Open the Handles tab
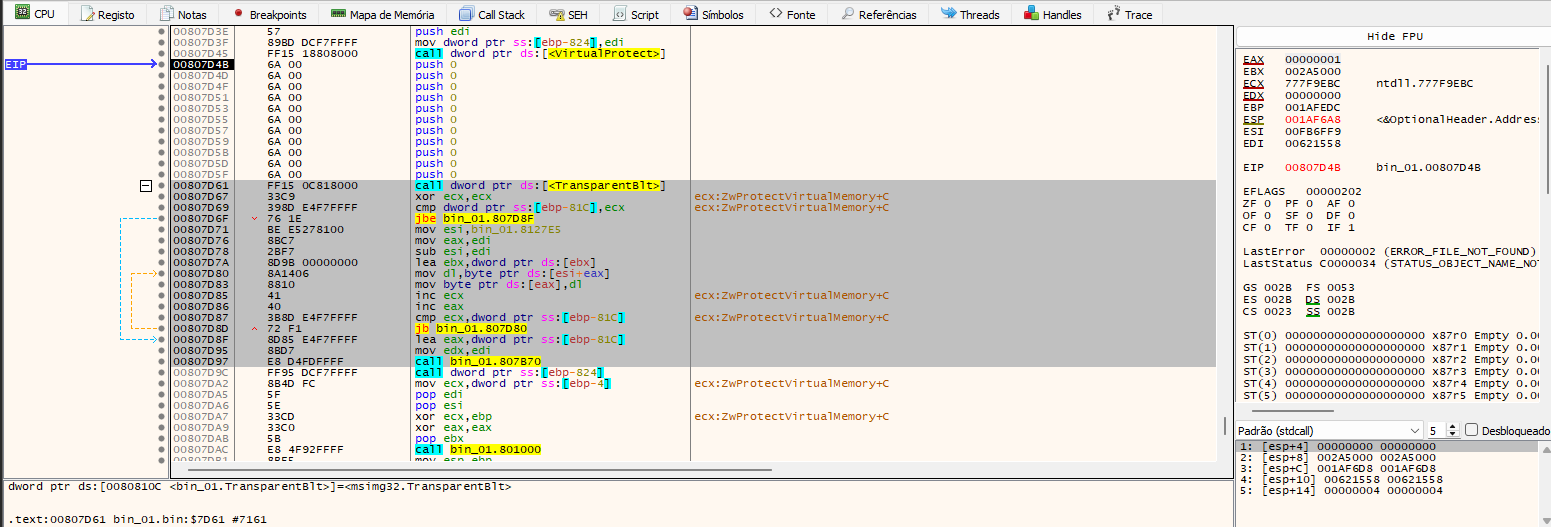This screenshot has width=1551, height=527. (1052, 14)
